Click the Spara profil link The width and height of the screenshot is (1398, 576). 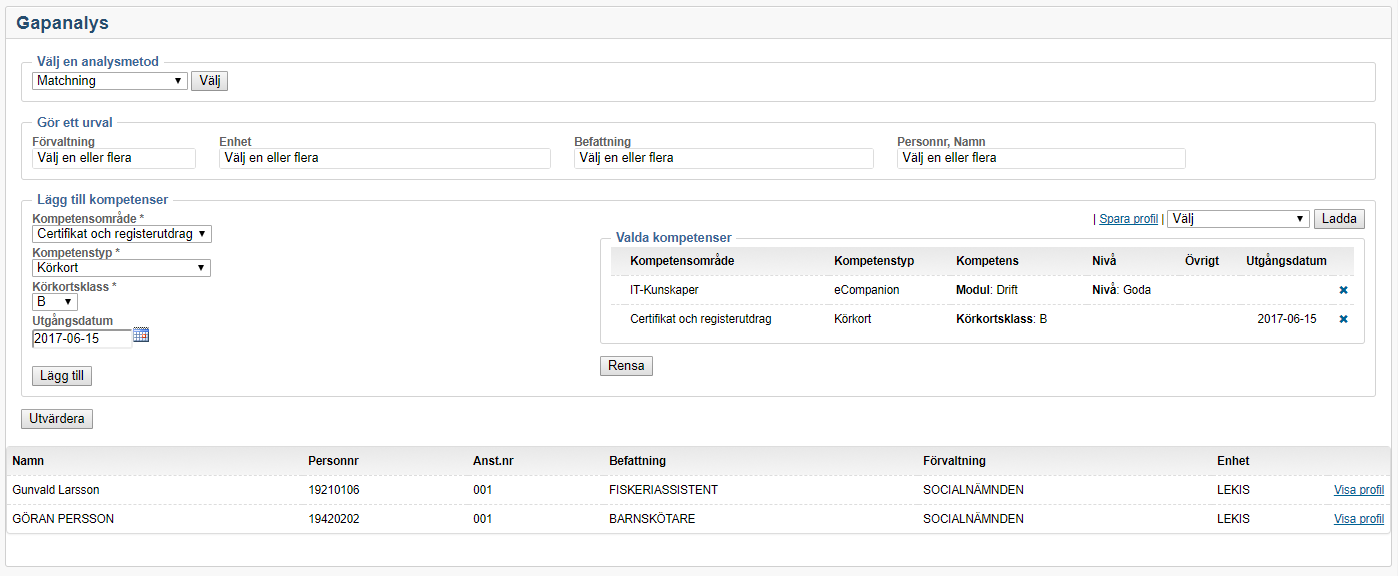[x=1128, y=219]
